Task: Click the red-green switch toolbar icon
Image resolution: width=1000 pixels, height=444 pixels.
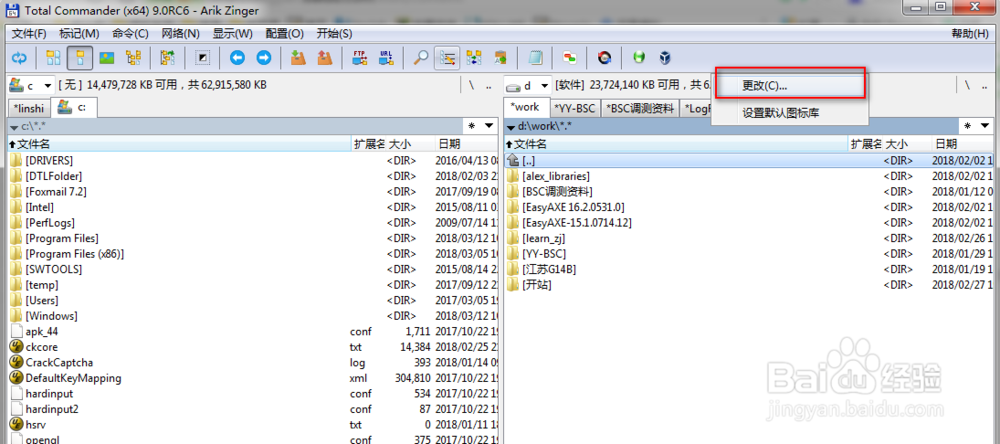Action: click(x=570, y=59)
